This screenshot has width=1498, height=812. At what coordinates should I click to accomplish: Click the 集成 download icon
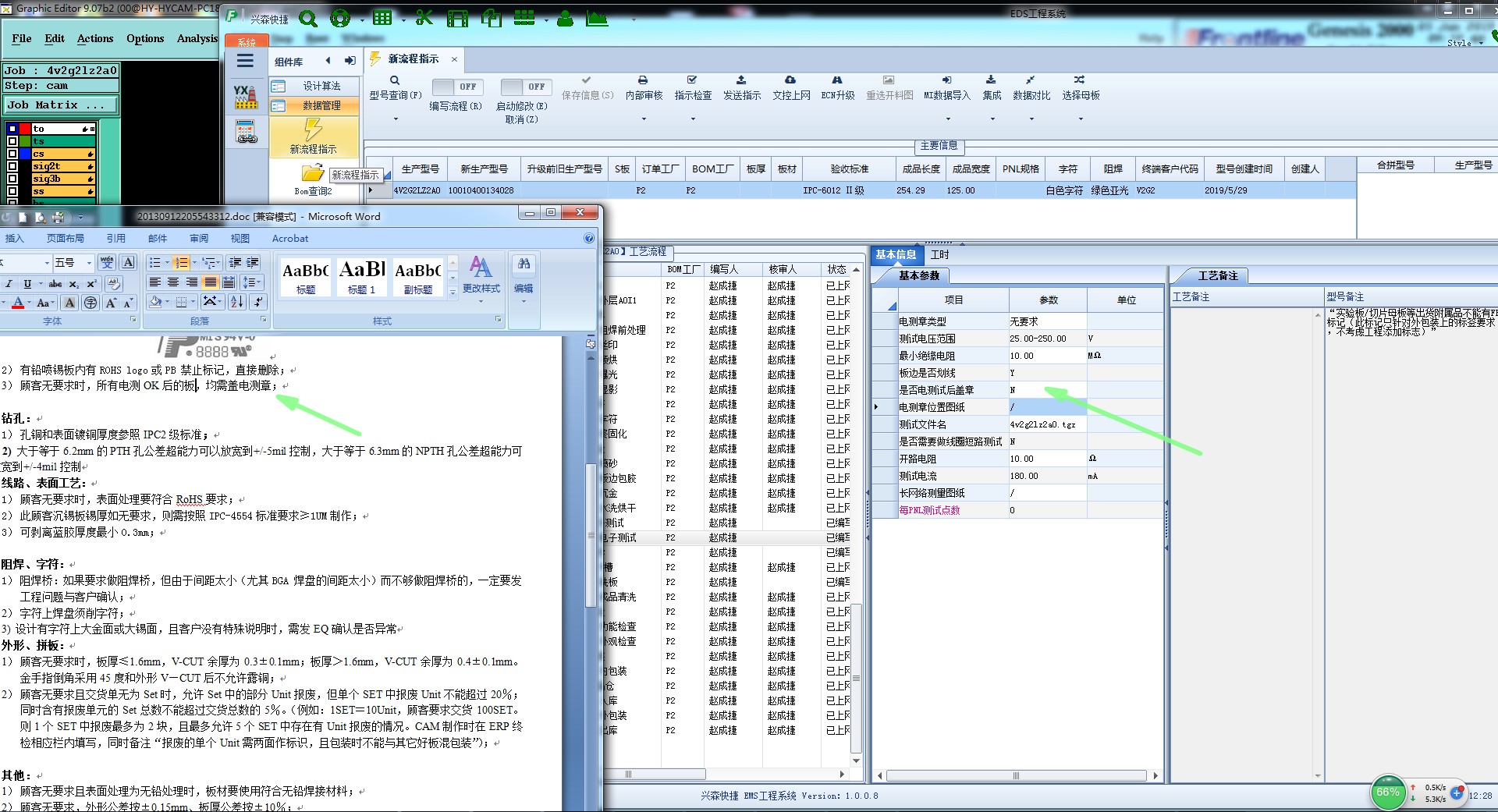991,80
